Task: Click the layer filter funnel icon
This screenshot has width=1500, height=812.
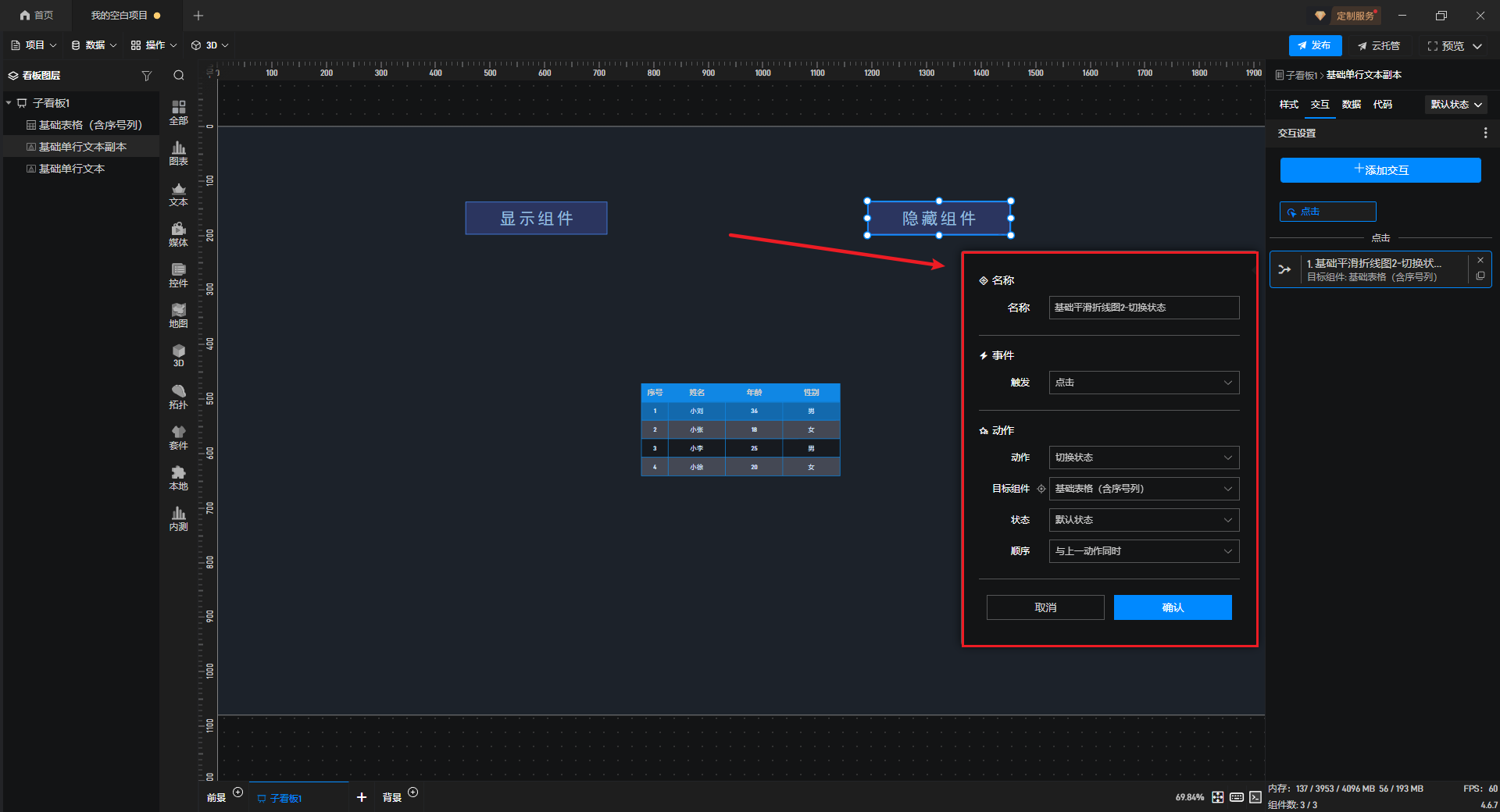Action: 146,76
